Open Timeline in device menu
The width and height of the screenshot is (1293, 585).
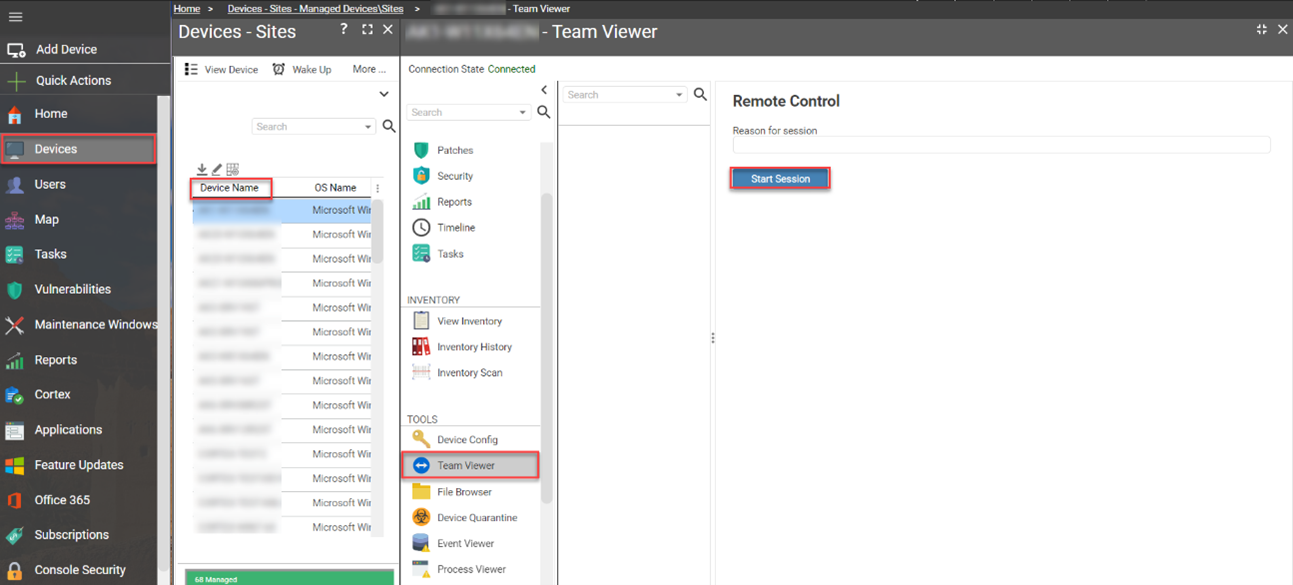coord(456,228)
